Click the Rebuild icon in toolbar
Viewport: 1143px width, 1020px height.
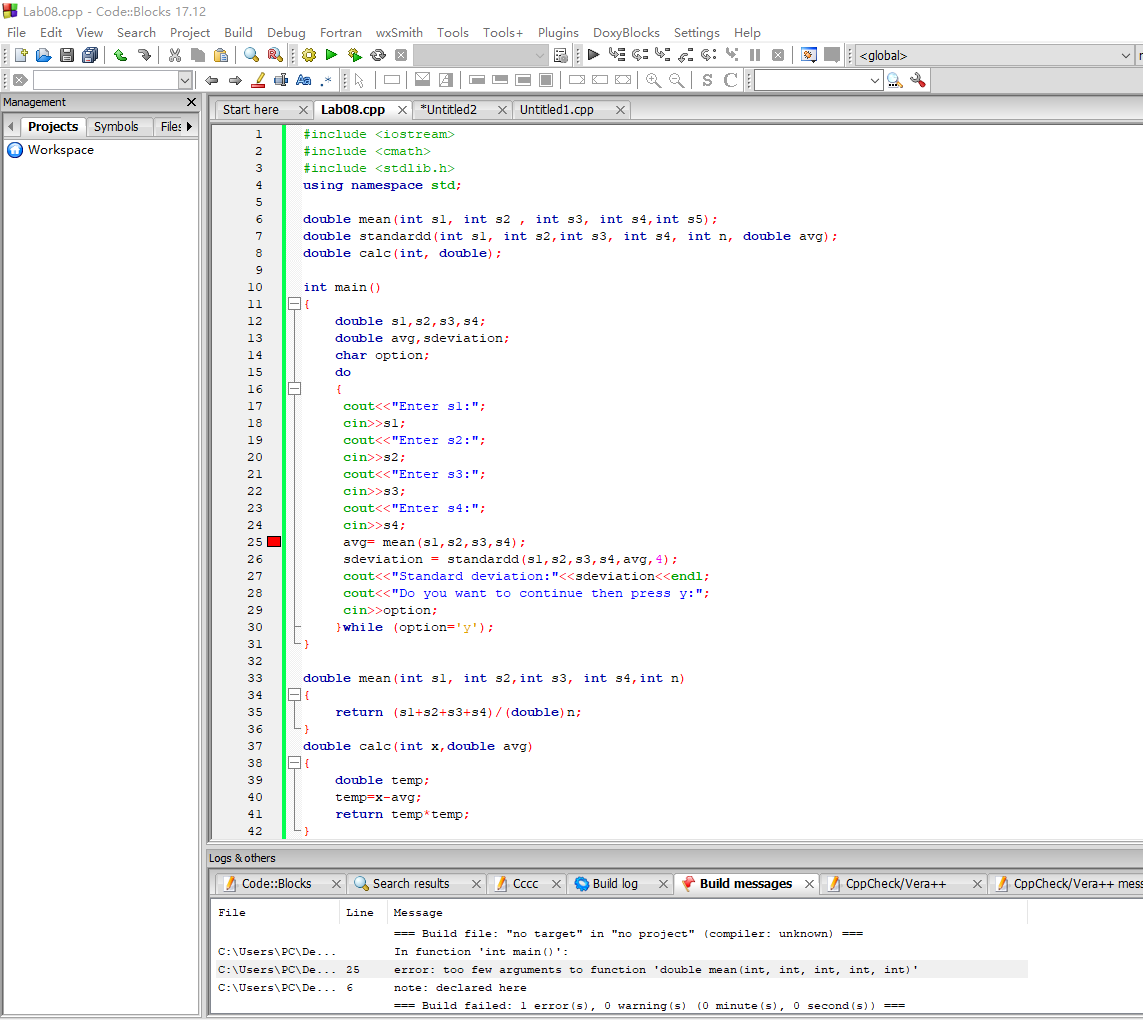pyautogui.click(x=378, y=55)
